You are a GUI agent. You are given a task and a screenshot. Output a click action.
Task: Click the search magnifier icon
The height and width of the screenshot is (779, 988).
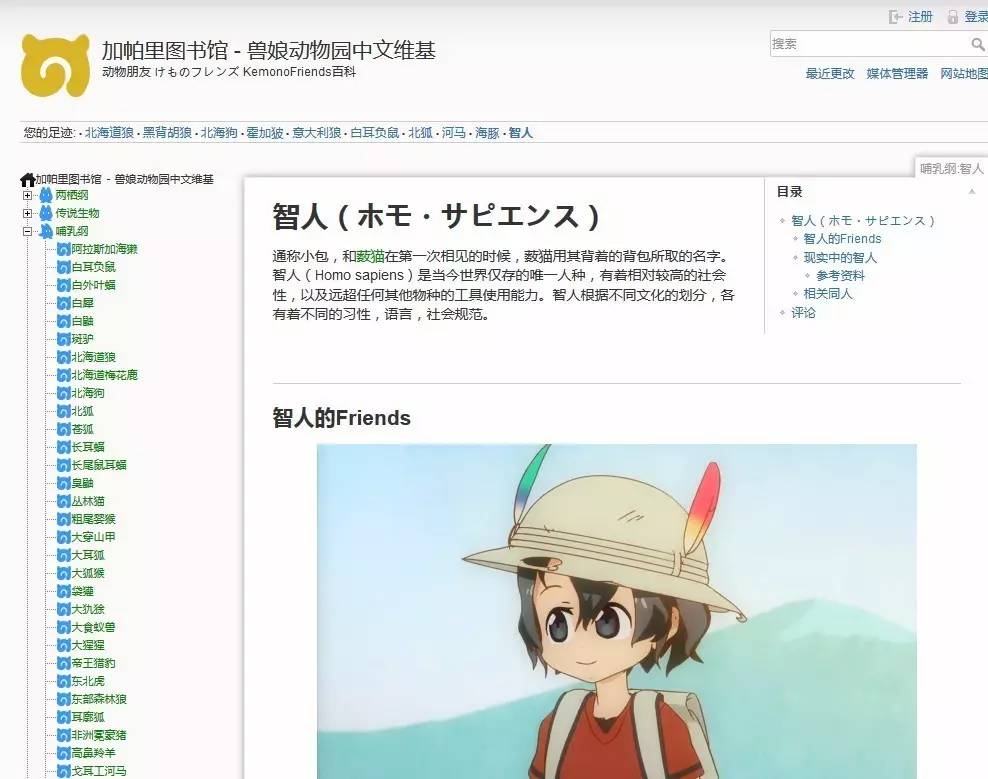977,44
